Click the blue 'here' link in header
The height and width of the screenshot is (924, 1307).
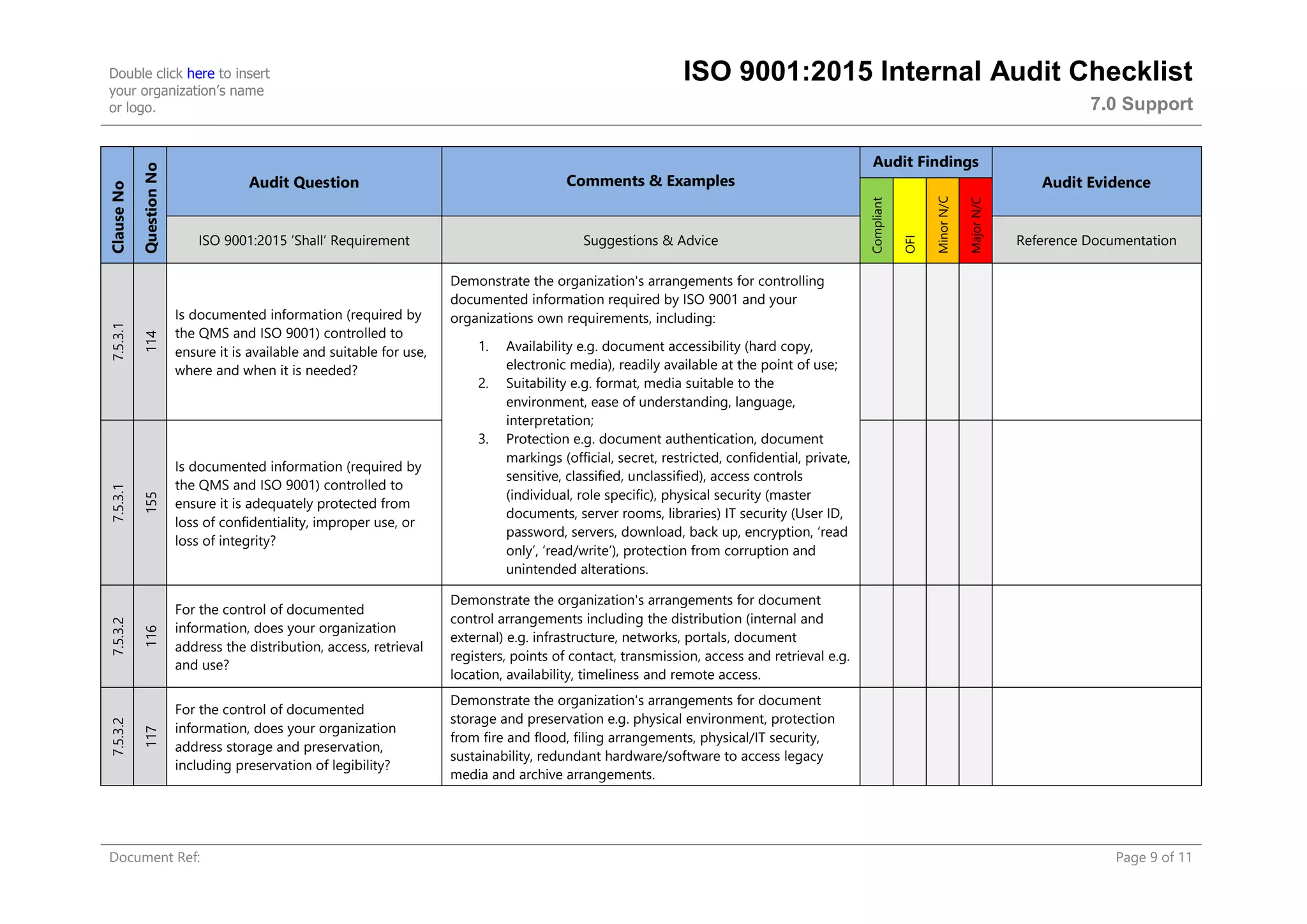coord(200,73)
